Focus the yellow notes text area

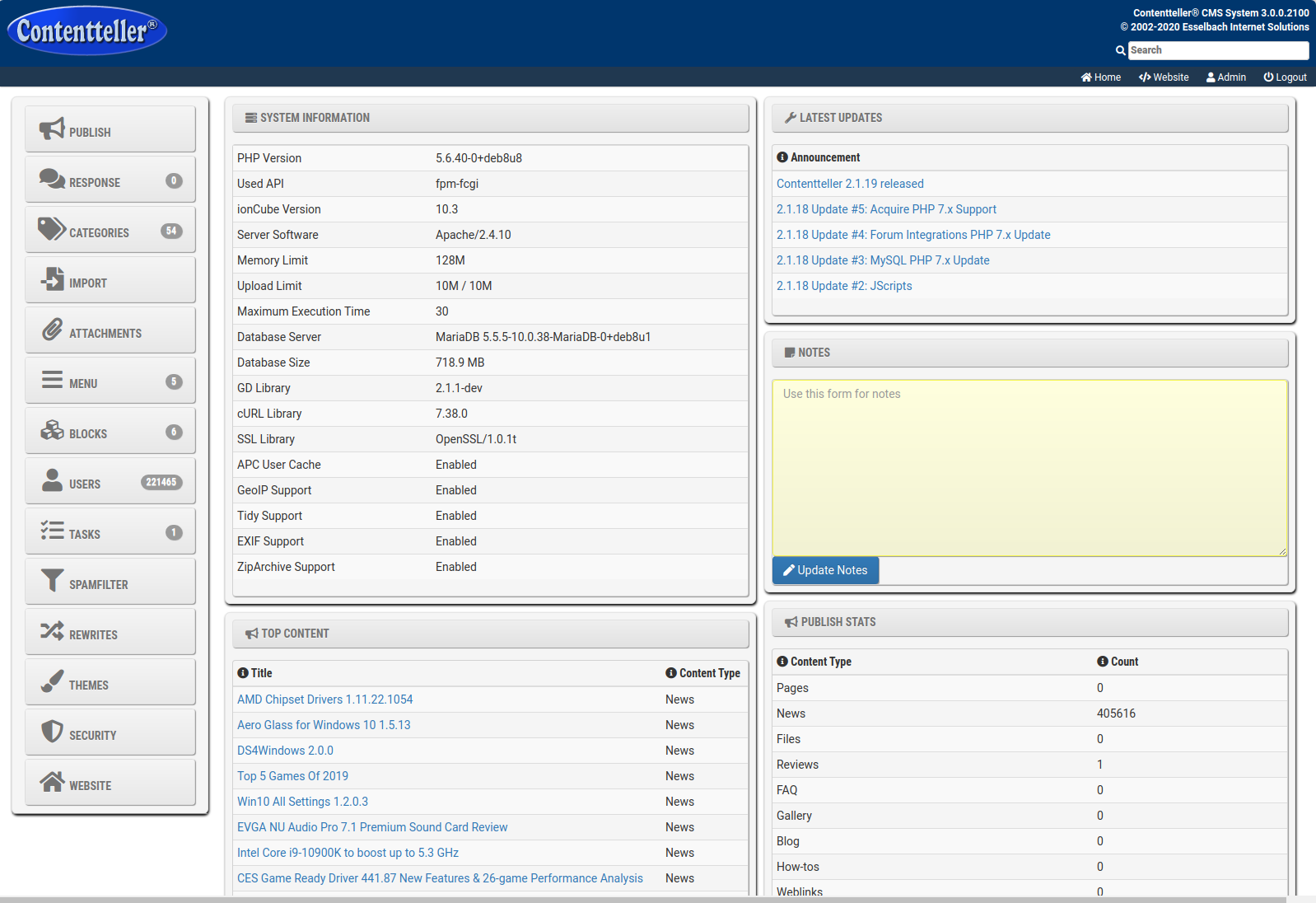click(x=1029, y=468)
